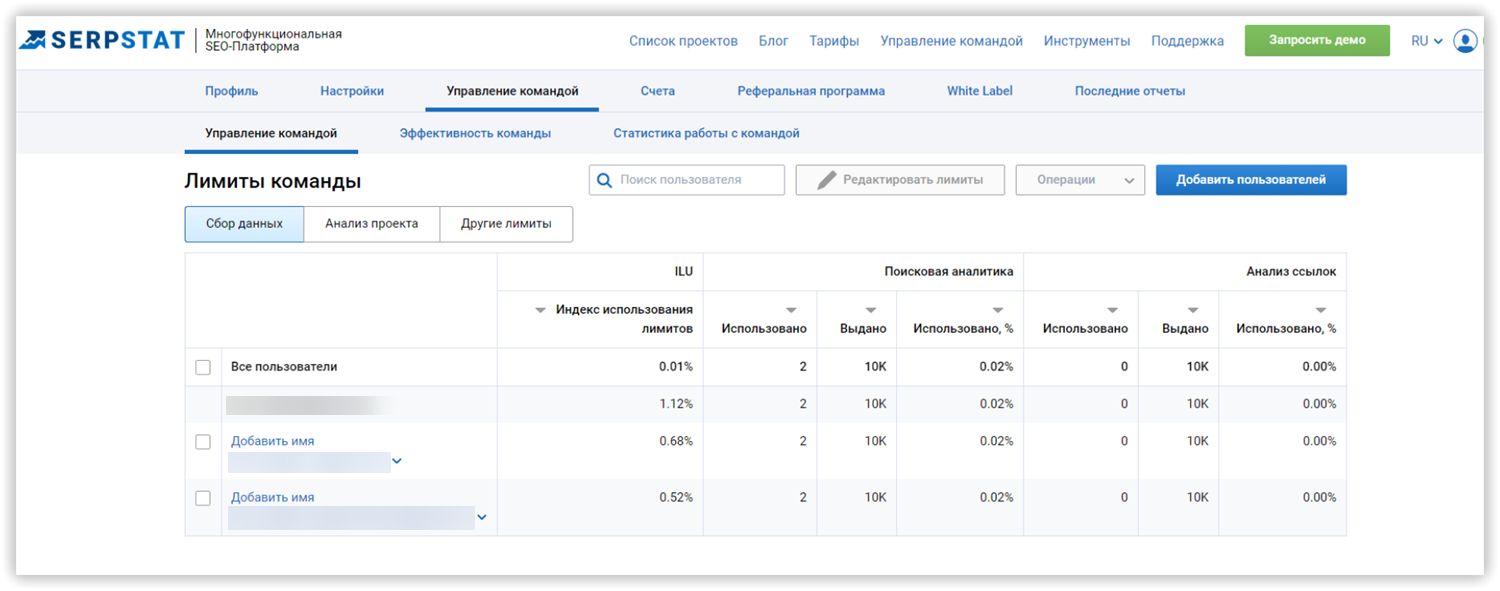Select the Сбор данных limits tab
Viewport: 1500px width, 591px height.
point(244,224)
